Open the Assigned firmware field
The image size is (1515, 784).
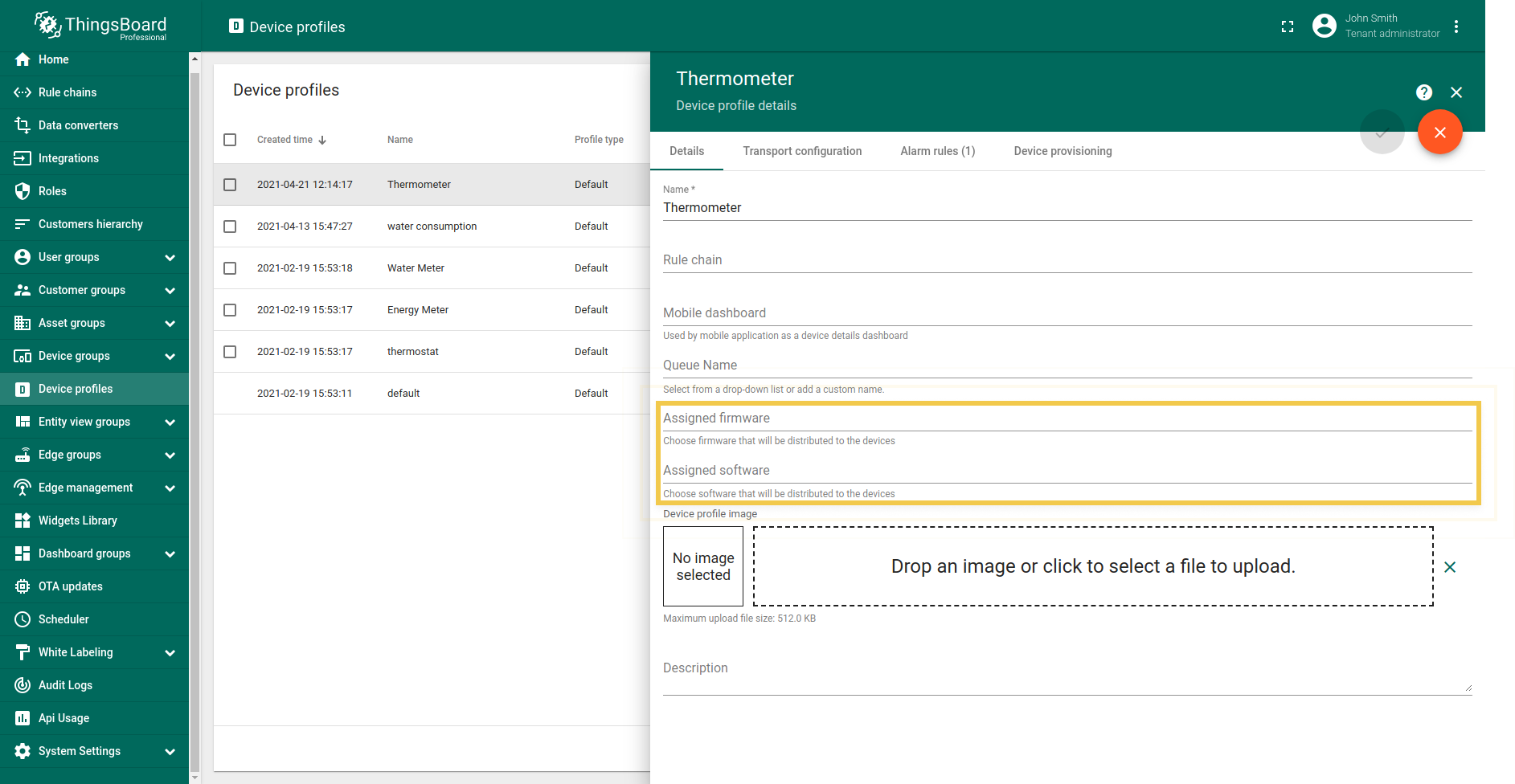tap(1067, 419)
